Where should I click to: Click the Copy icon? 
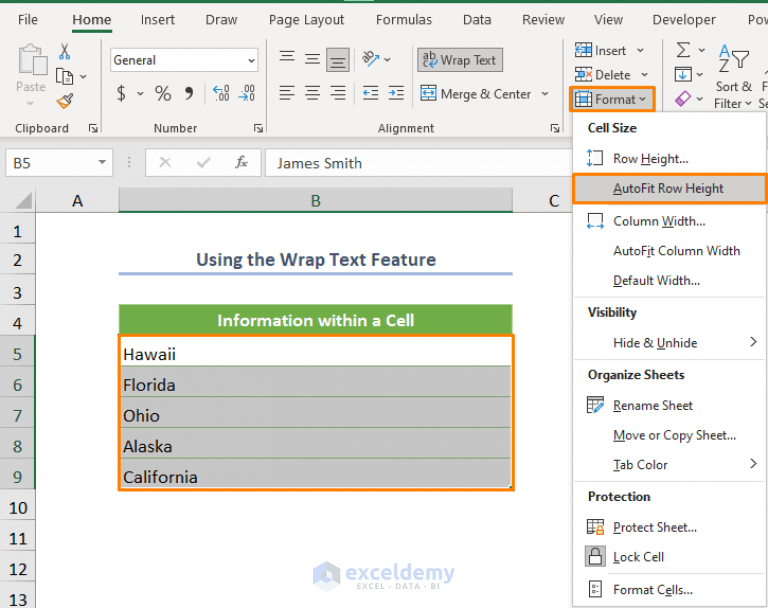tap(65, 76)
